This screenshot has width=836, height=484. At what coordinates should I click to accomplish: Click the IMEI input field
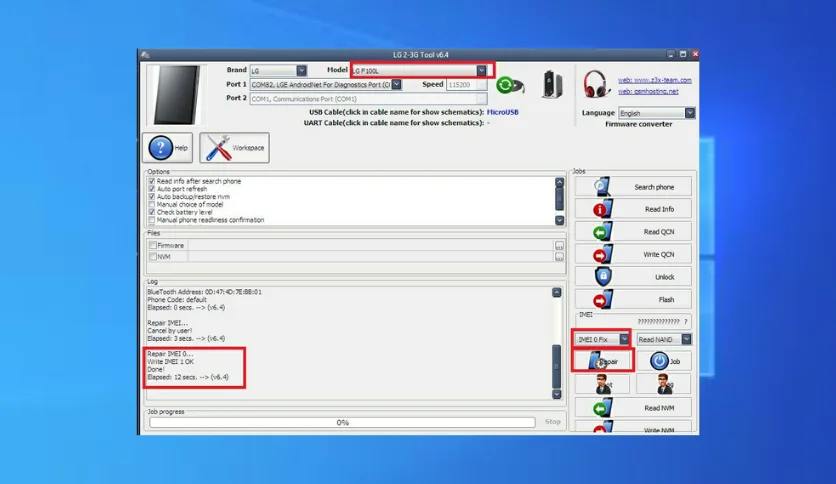[x=633, y=321]
